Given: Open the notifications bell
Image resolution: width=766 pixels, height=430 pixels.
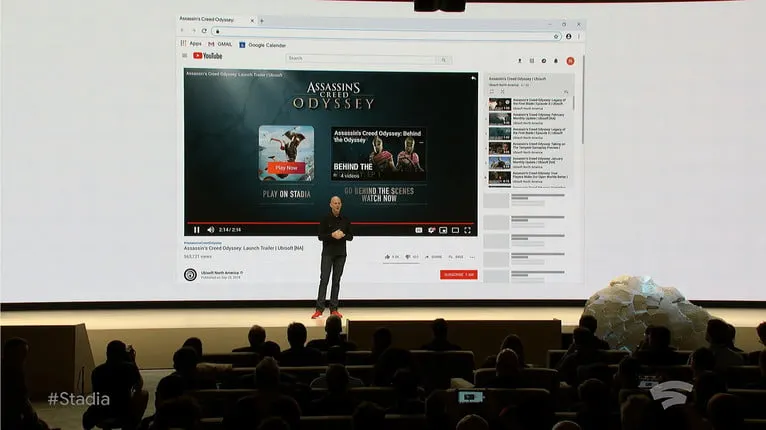Looking at the screenshot, I should point(556,61).
